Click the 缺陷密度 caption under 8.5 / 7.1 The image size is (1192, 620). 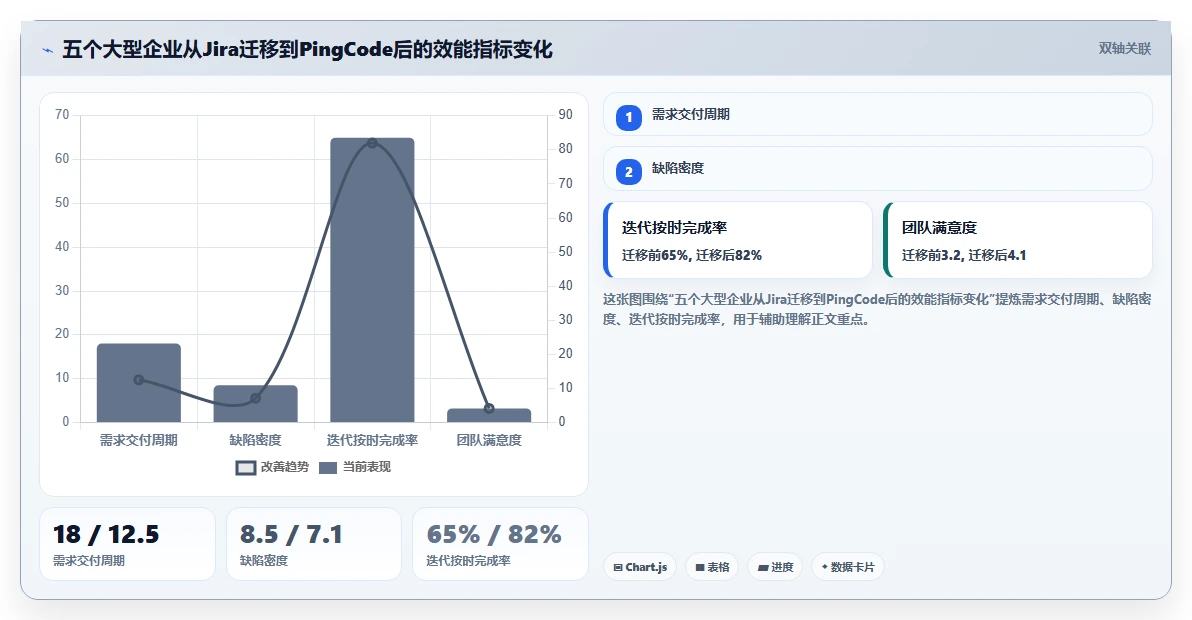pyautogui.click(x=264, y=561)
